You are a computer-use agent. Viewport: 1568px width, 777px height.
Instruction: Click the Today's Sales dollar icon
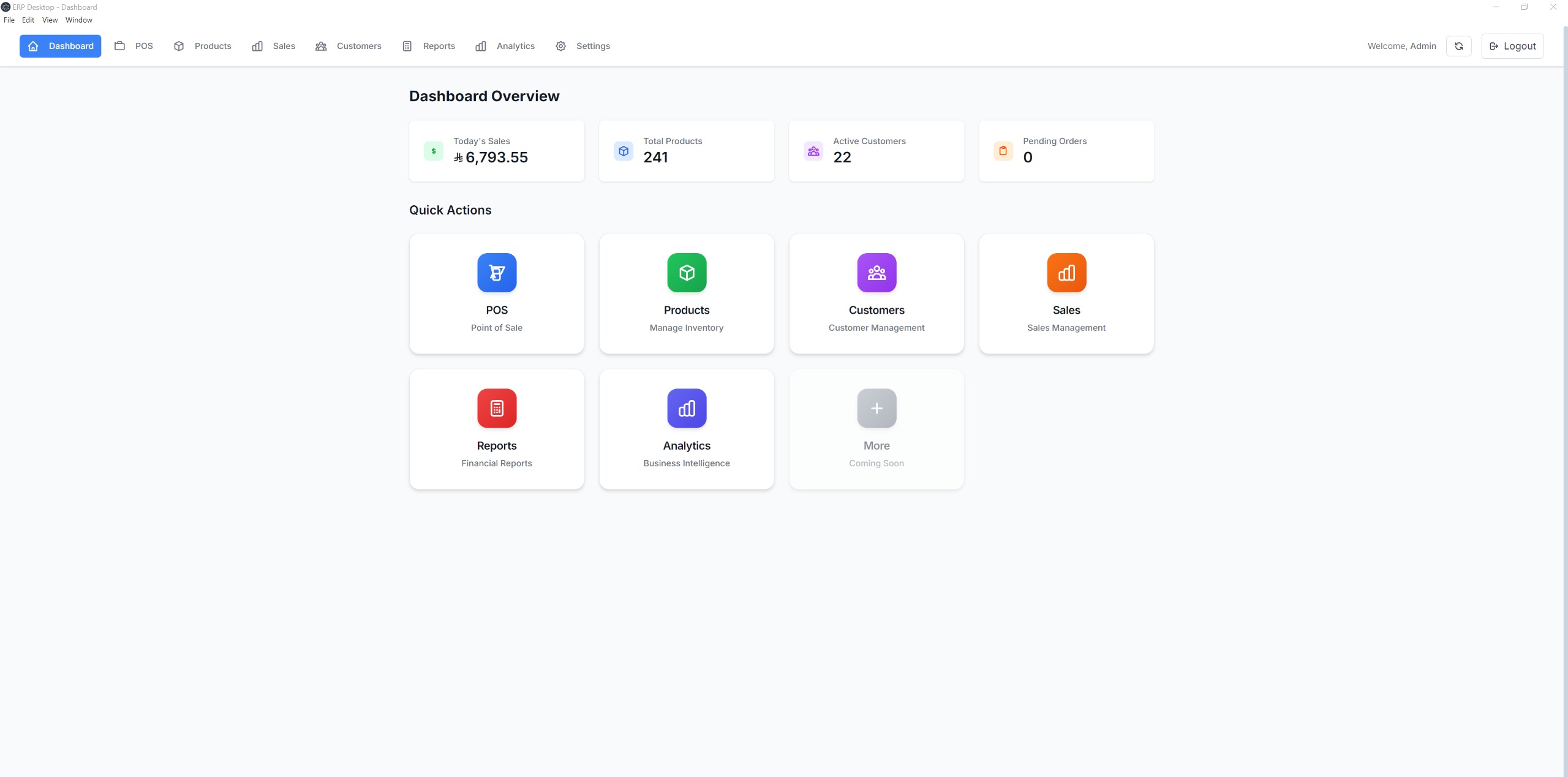coord(434,151)
